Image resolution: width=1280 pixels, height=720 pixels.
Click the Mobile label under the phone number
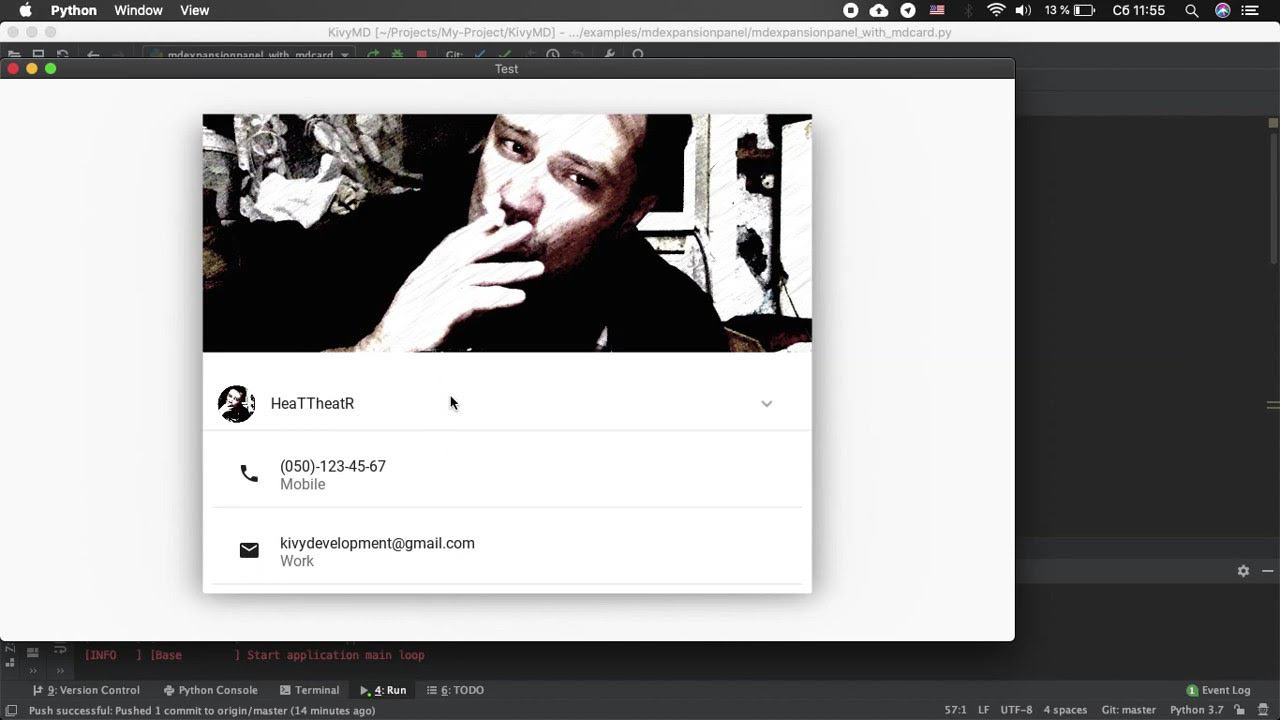[x=303, y=484]
